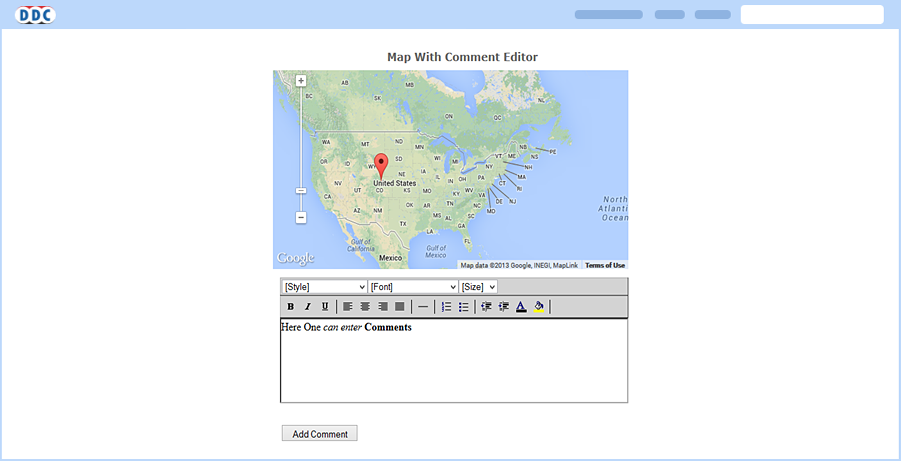Image resolution: width=901 pixels, height=461 pixels.
Task: Create a numbered ordered list
Action: pyautogui.click(x=446, y=307)
